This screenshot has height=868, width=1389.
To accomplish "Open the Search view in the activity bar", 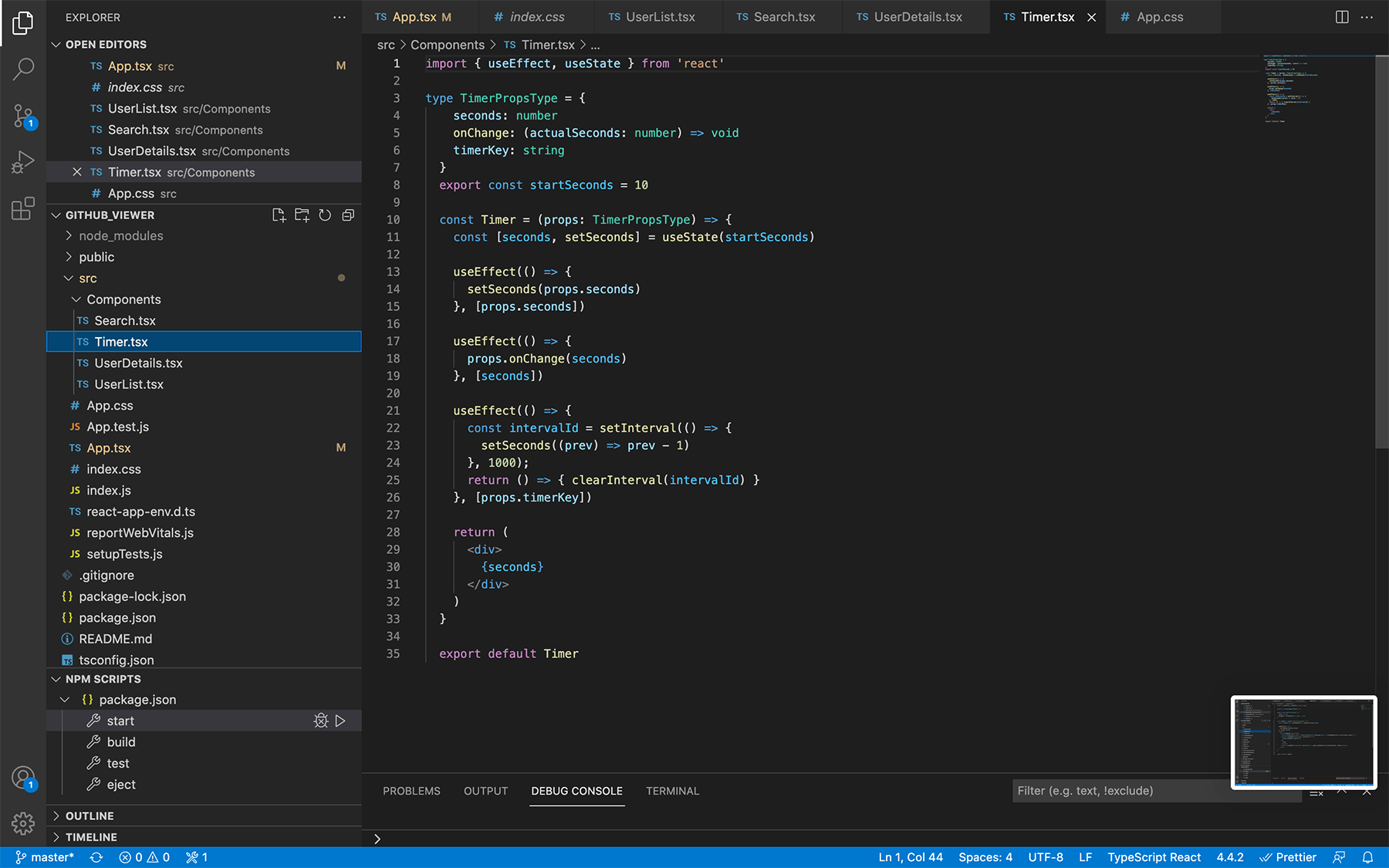I will tap(23, 69).
